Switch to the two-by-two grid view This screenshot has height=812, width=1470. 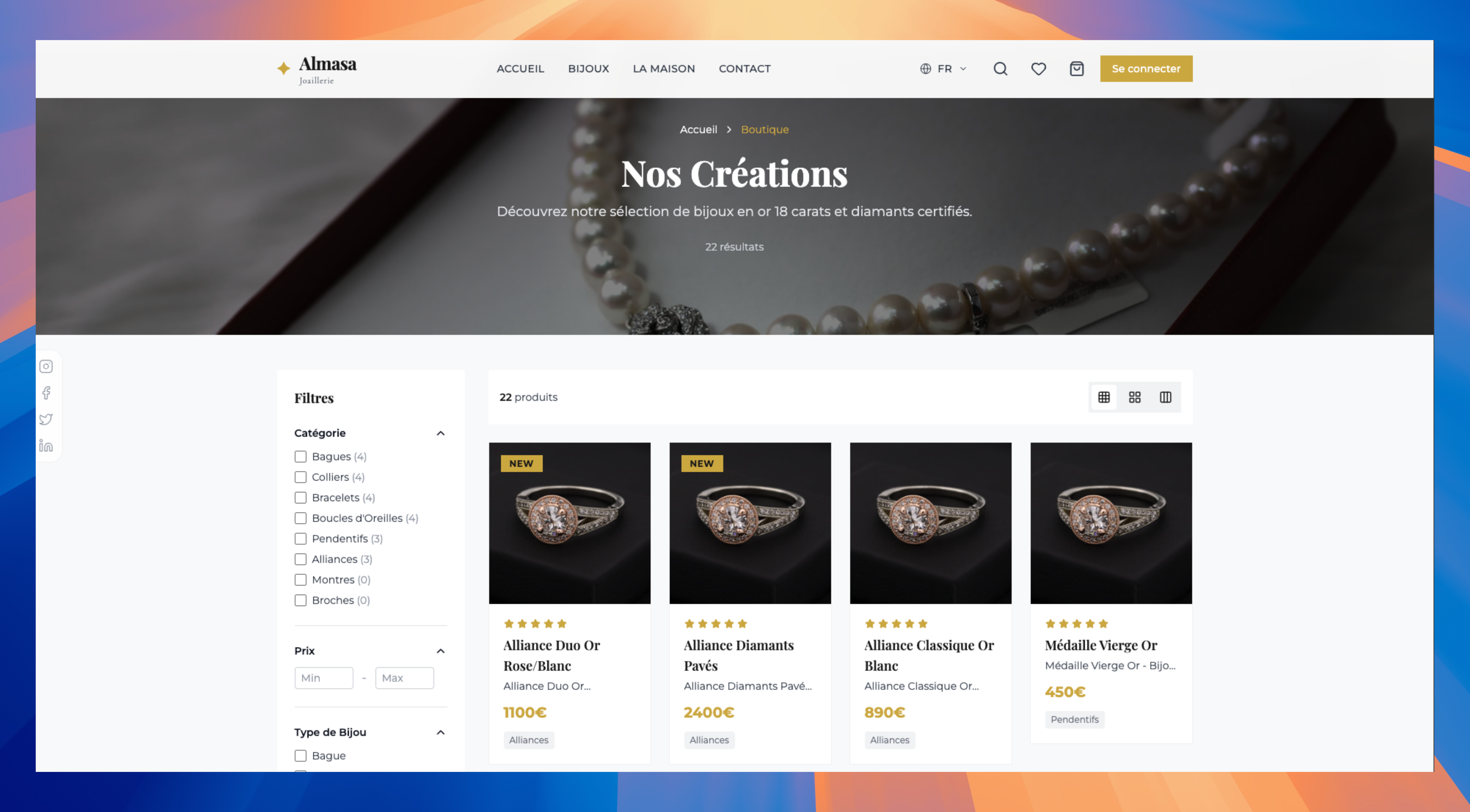click(x=1134, y=397)
